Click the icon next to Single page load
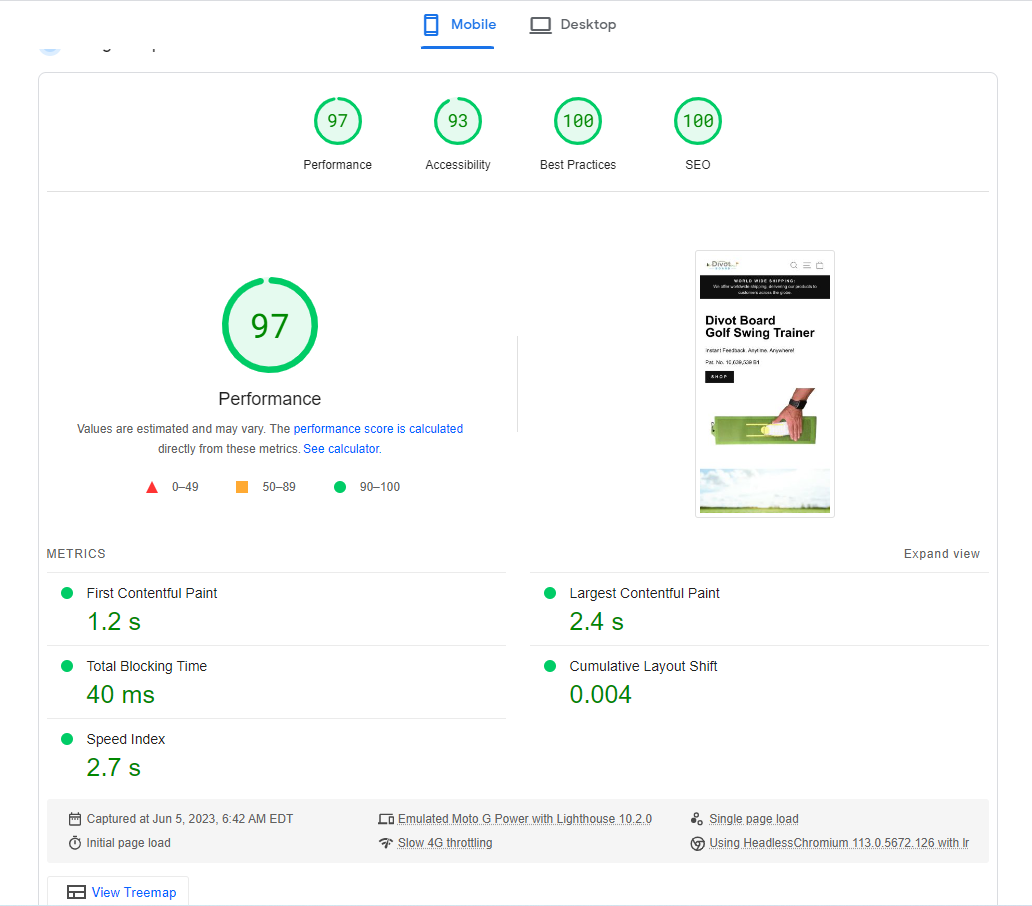This screenshot has height=906, width=1032. pyautogui.click(x=696, y=818)
